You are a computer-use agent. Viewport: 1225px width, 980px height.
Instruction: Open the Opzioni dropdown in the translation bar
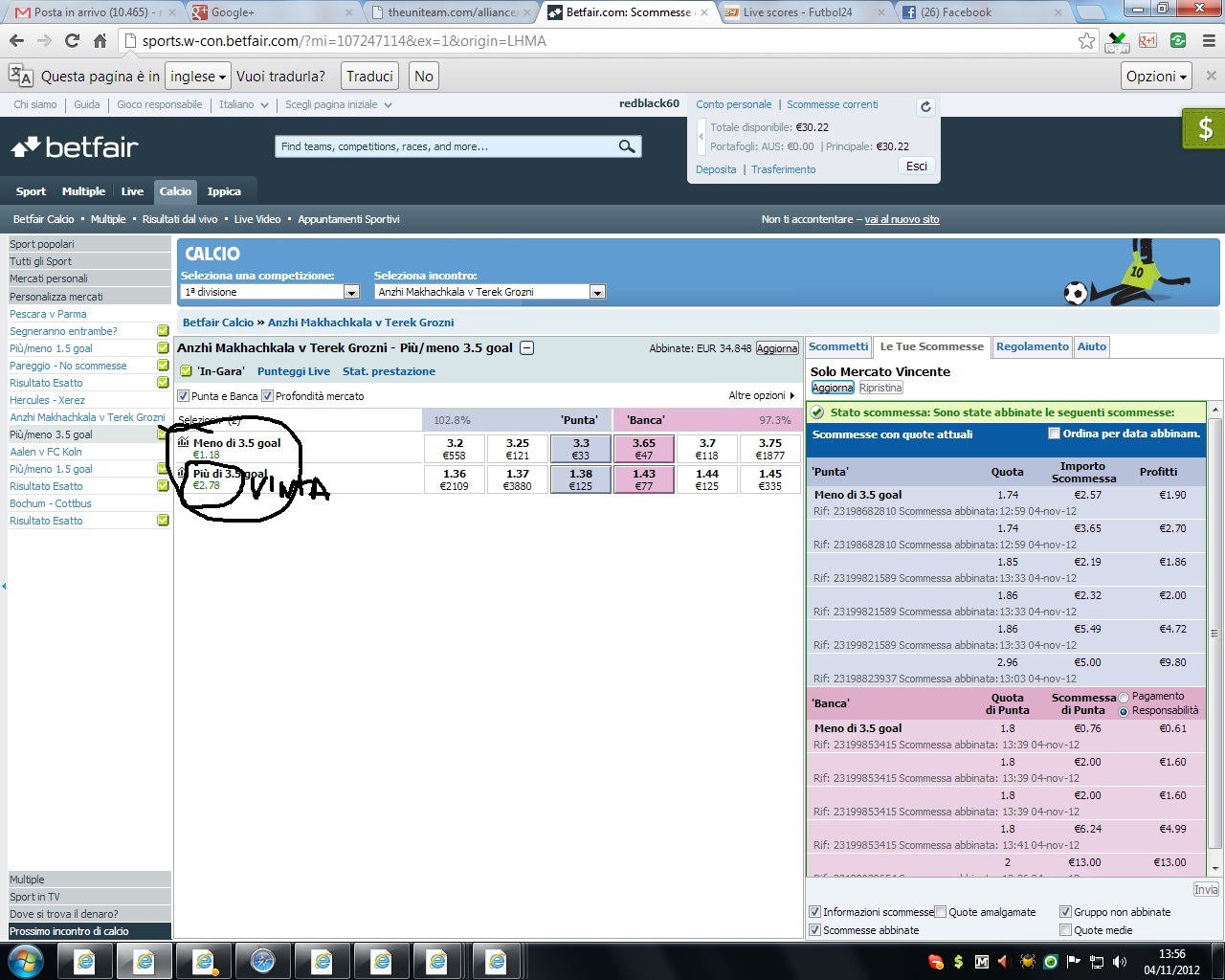click(x=1156, y=77)
